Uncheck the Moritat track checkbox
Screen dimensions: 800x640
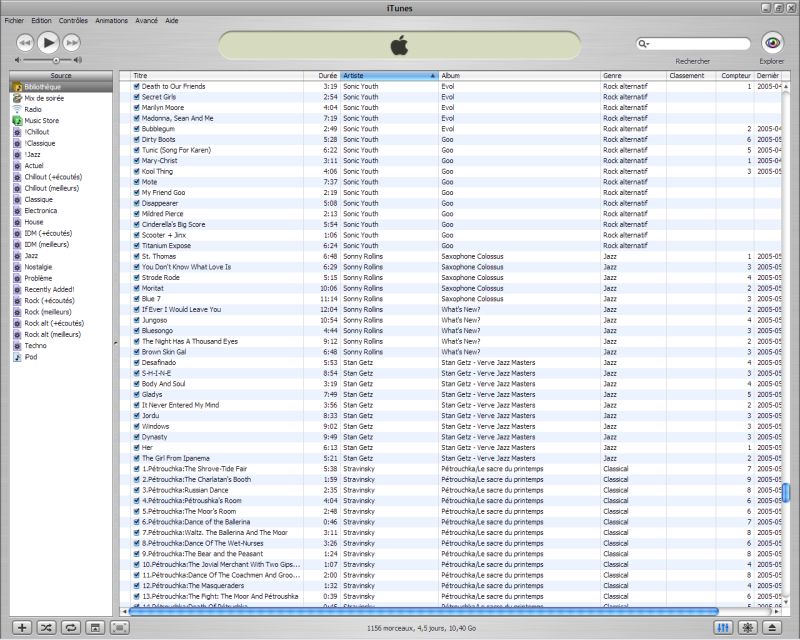[136, 288]
